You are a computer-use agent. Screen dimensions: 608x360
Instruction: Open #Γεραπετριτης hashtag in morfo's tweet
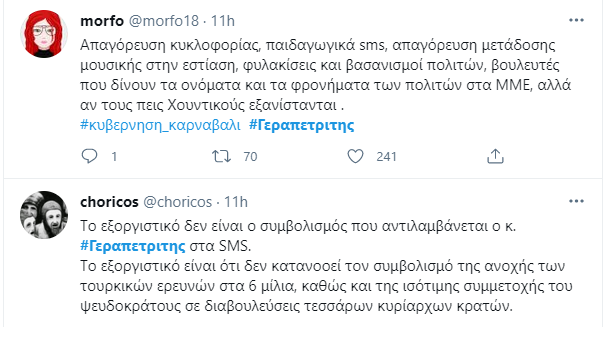tap(301, 125)
